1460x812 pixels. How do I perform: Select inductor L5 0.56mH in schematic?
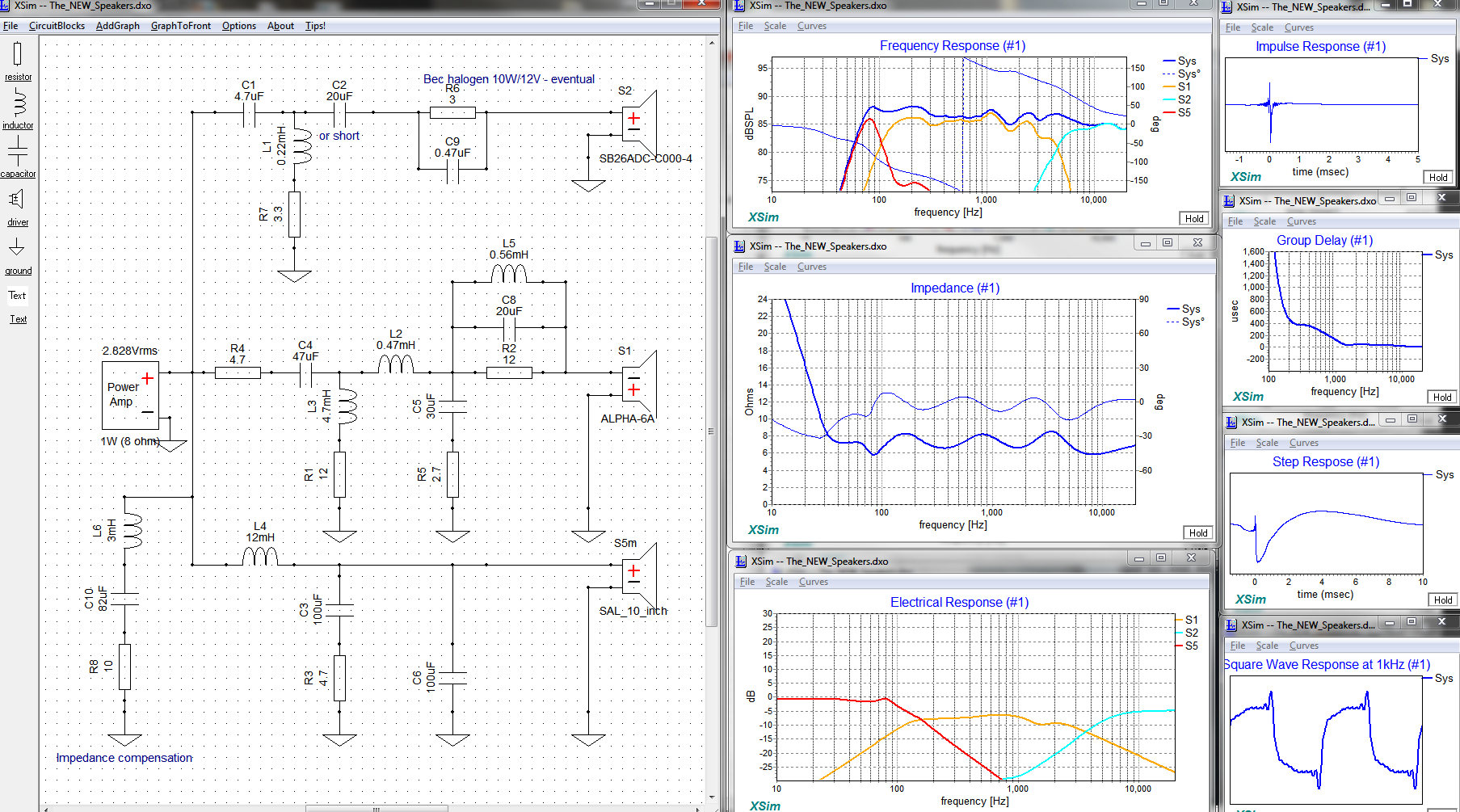click(509, 273)
